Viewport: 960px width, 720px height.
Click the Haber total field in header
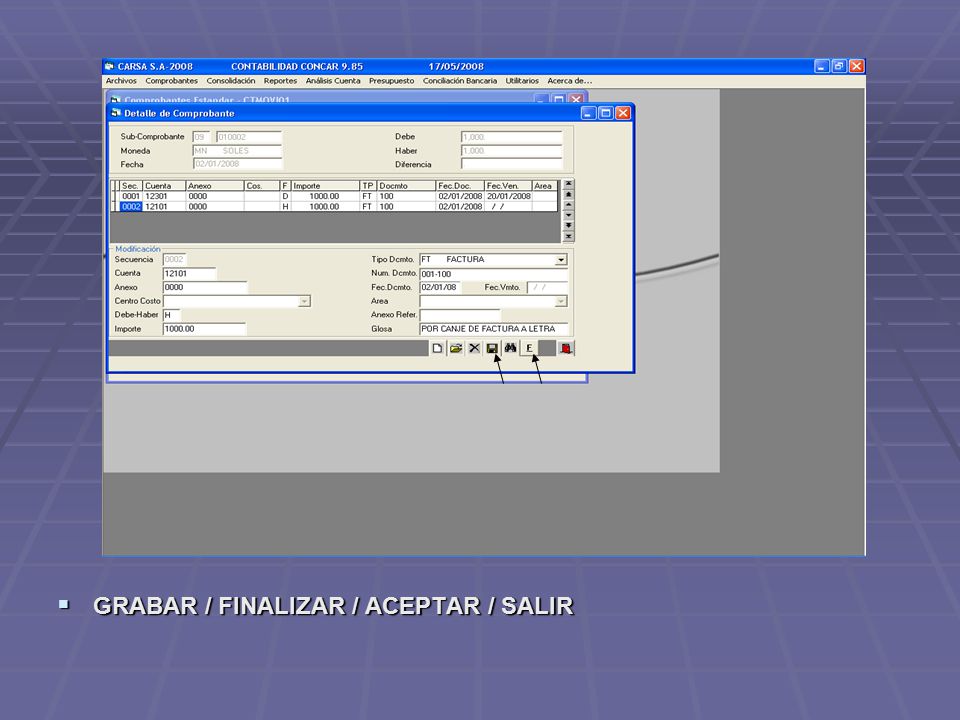pyautogui.click(x=511, y=151)
